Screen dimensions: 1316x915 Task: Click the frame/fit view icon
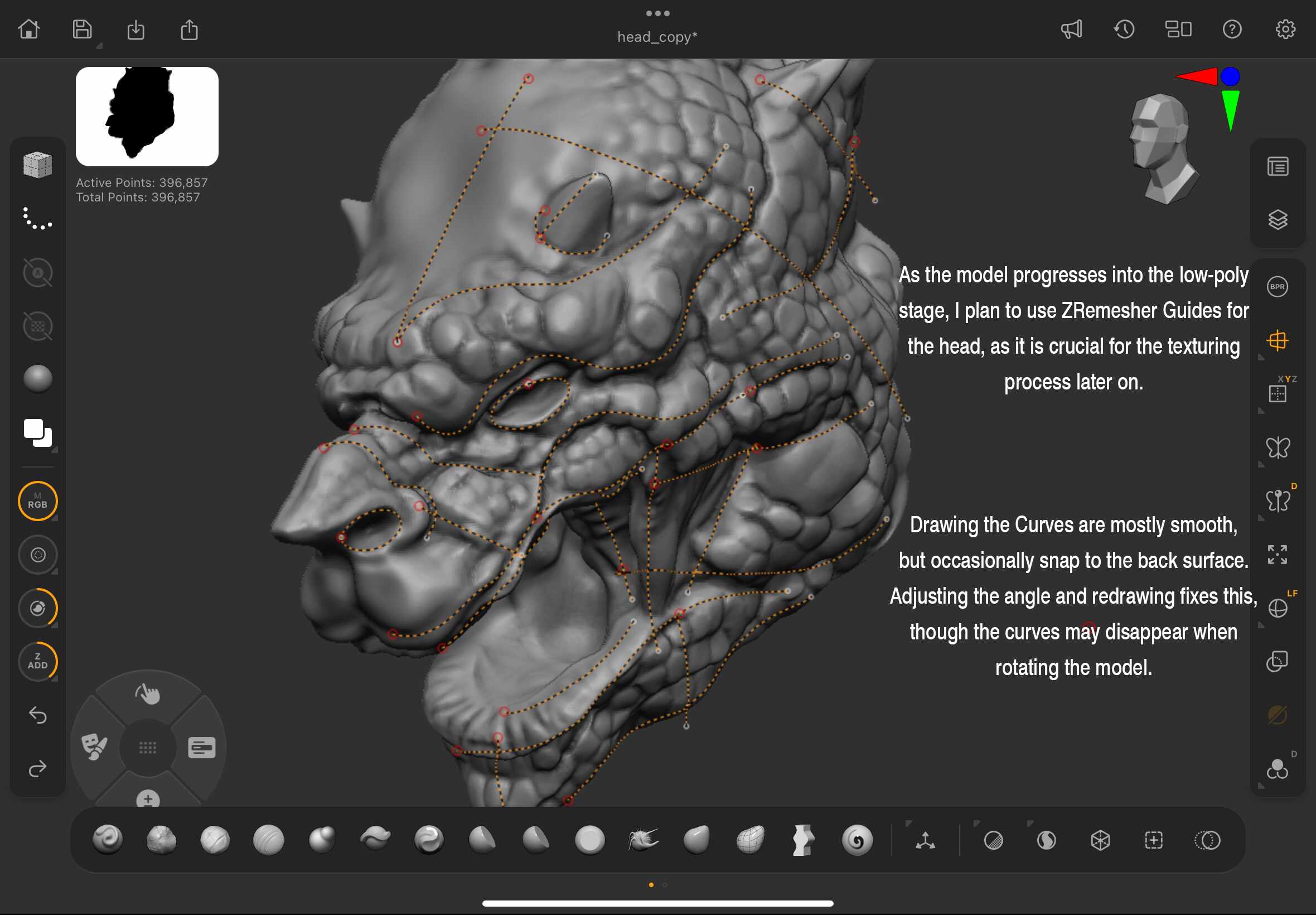[x=1277, y=555]
